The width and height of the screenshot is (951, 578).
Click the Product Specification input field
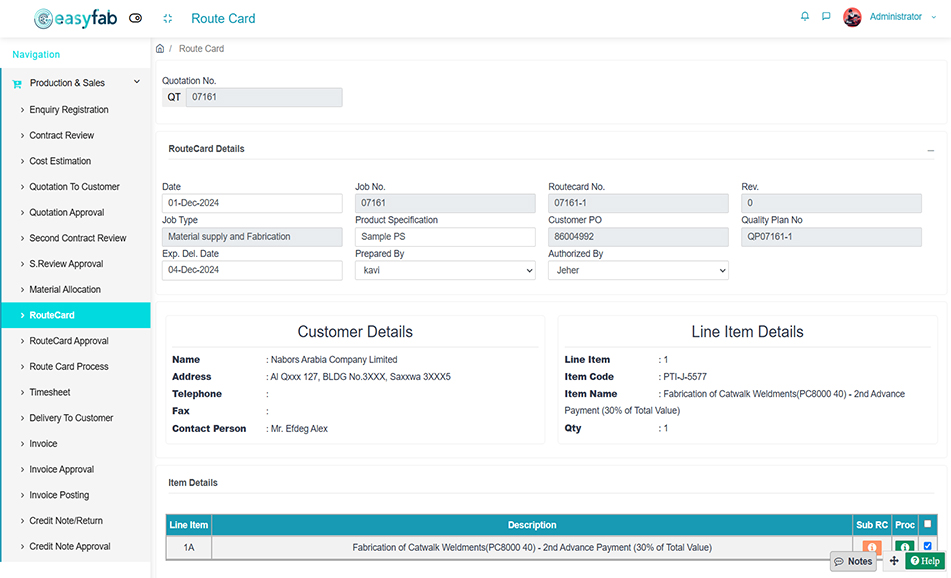[445, 237]
